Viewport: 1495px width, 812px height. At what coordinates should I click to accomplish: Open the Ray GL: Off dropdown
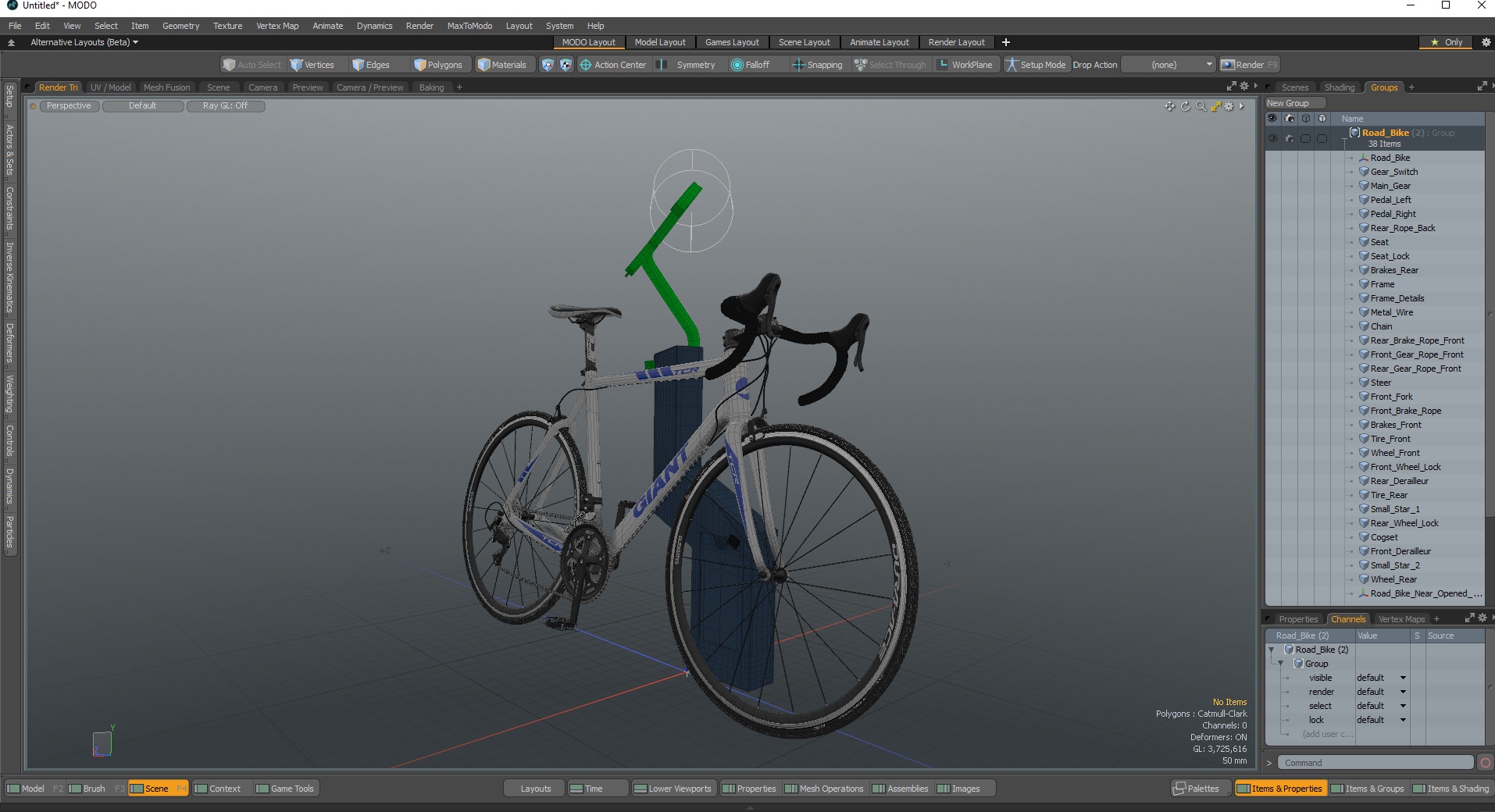click(226, 106)
